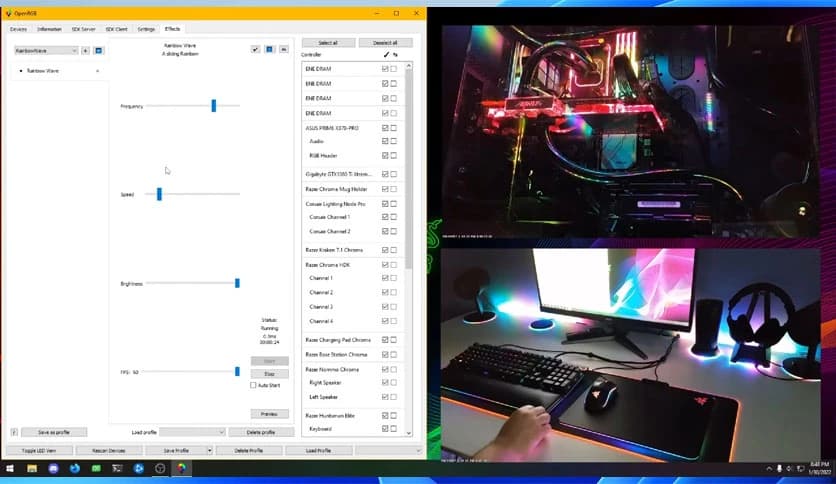836x484 pixels.
Task: Click the network tray icon
Action: pos(800,469)
